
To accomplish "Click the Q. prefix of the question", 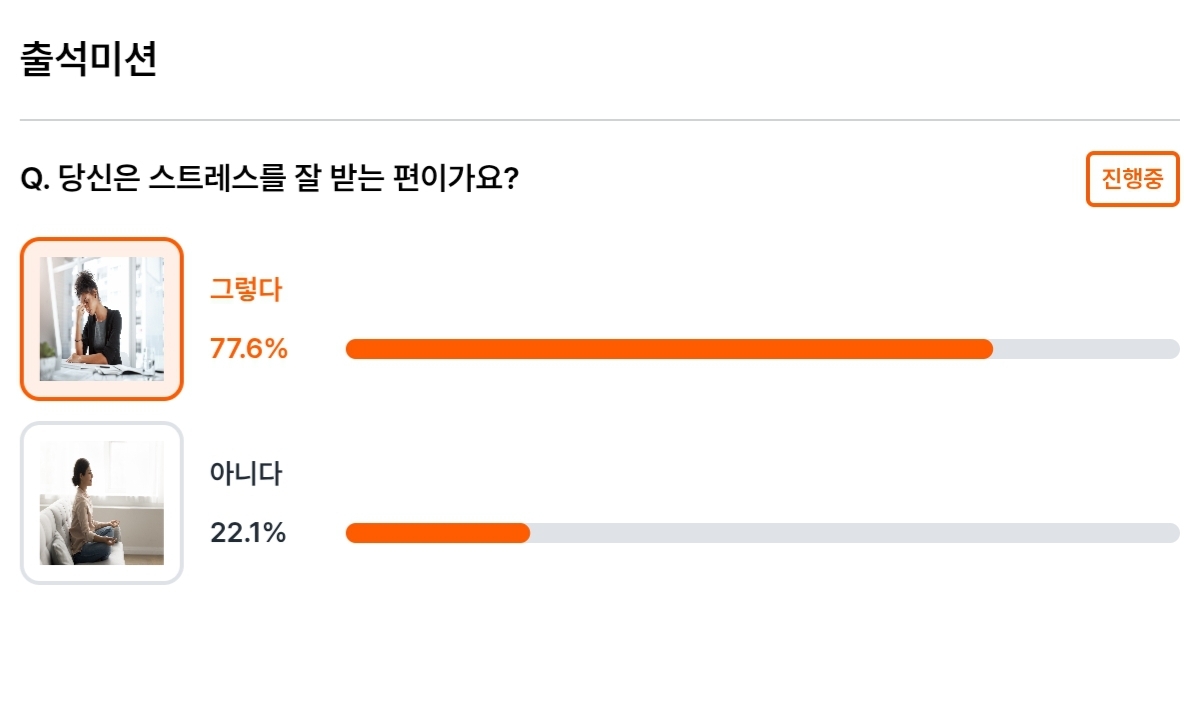I will 35,181.
